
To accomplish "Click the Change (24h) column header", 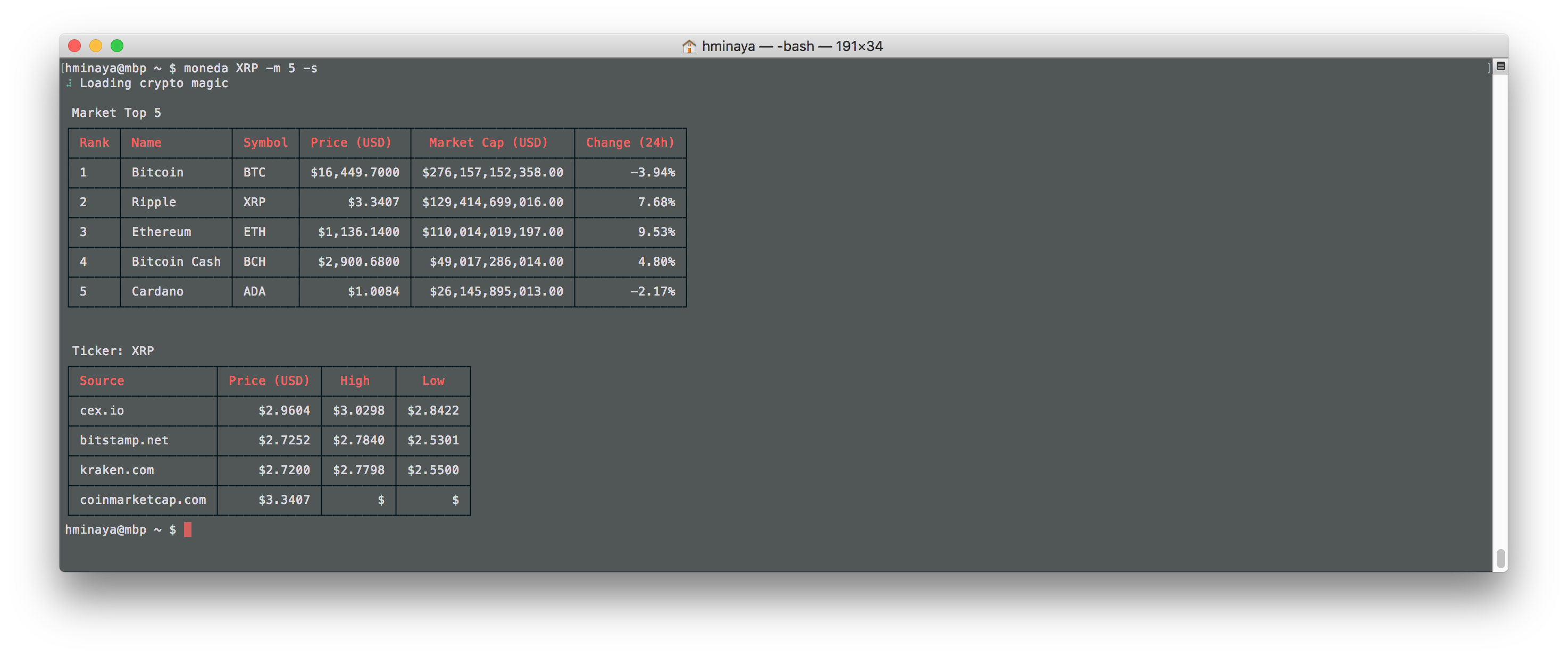I will pyautogui.click(x=629, y=142).
